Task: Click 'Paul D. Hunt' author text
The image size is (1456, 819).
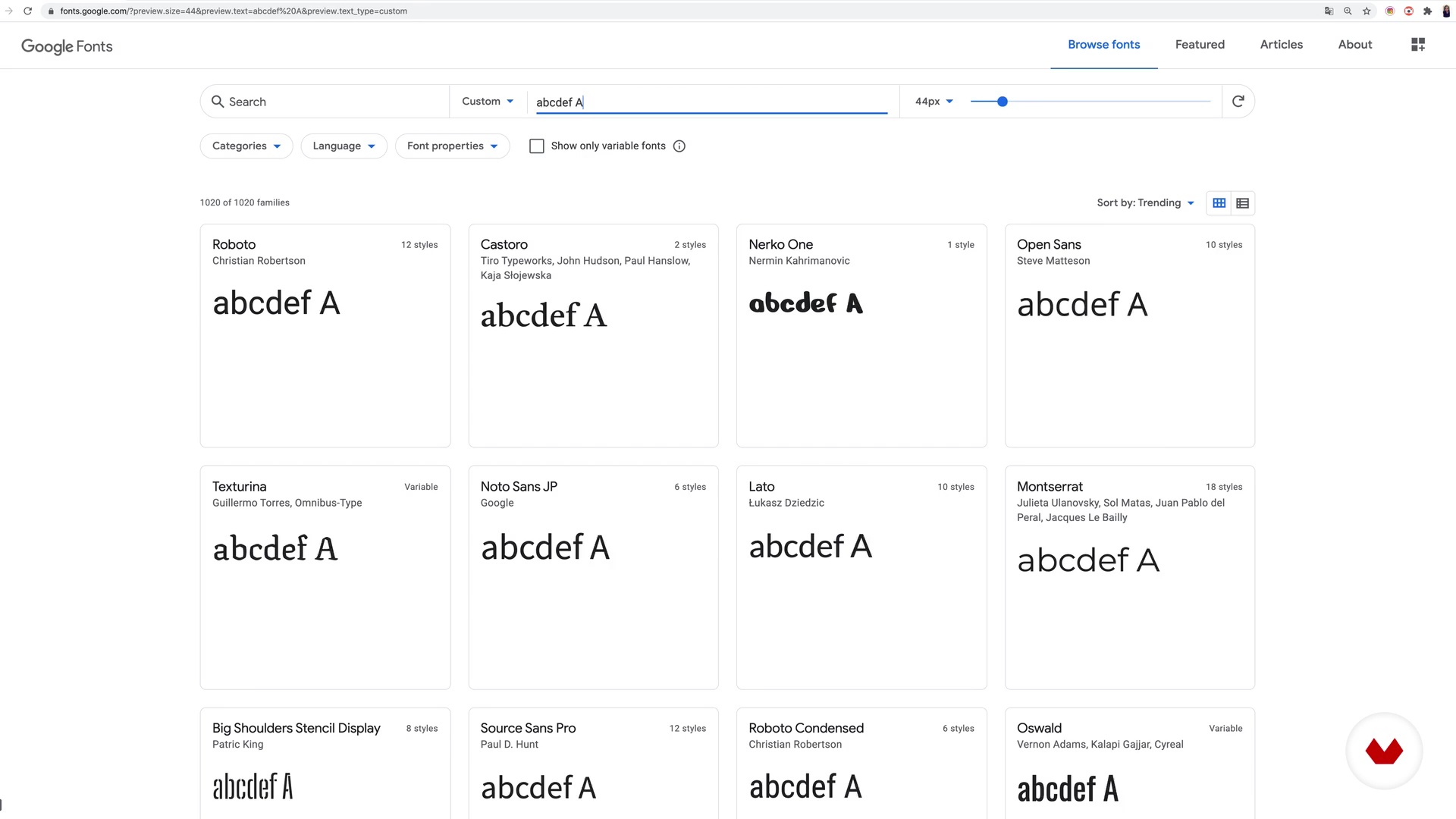Action: tap(509, 745)
